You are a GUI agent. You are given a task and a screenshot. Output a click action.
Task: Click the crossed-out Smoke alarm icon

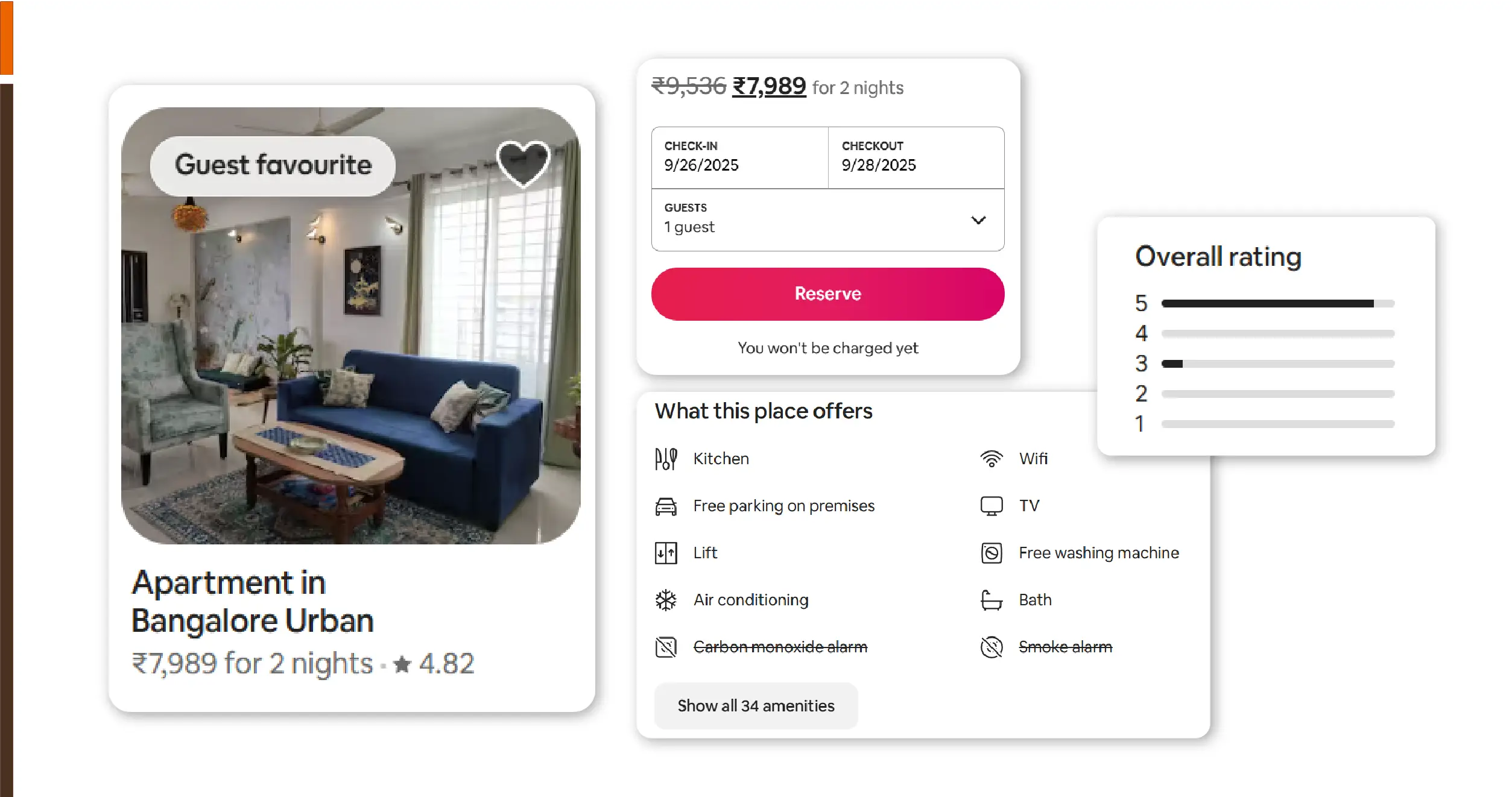tap(991, 647)
